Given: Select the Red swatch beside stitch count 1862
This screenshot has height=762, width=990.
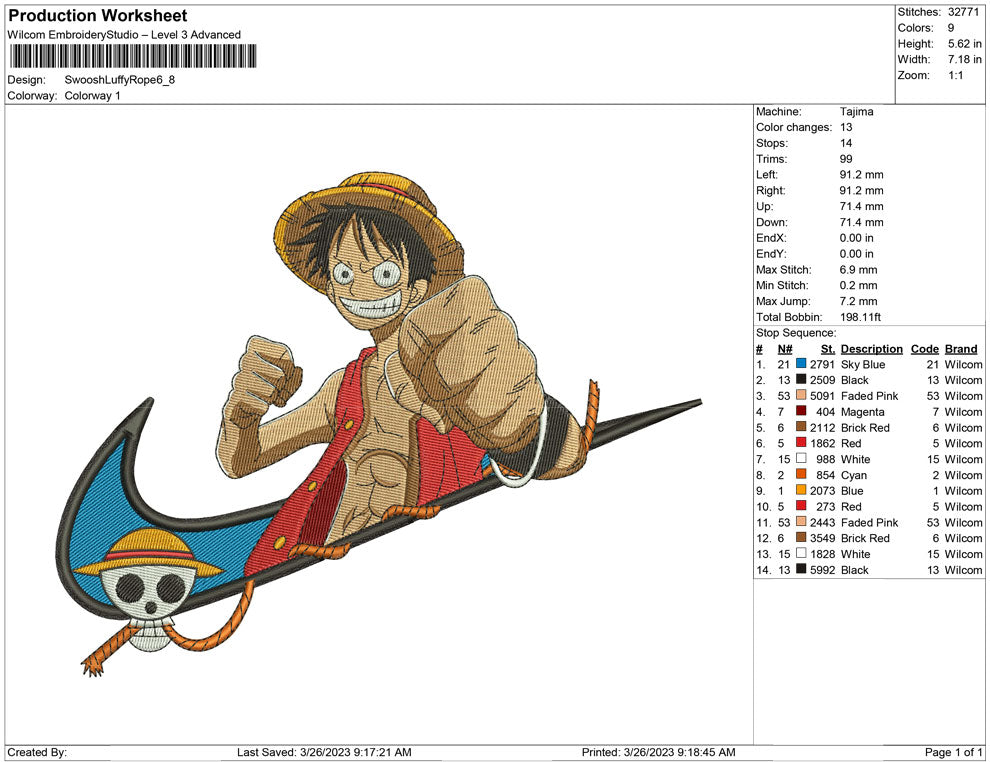Looking at the screenshot, I should (801, 443).
